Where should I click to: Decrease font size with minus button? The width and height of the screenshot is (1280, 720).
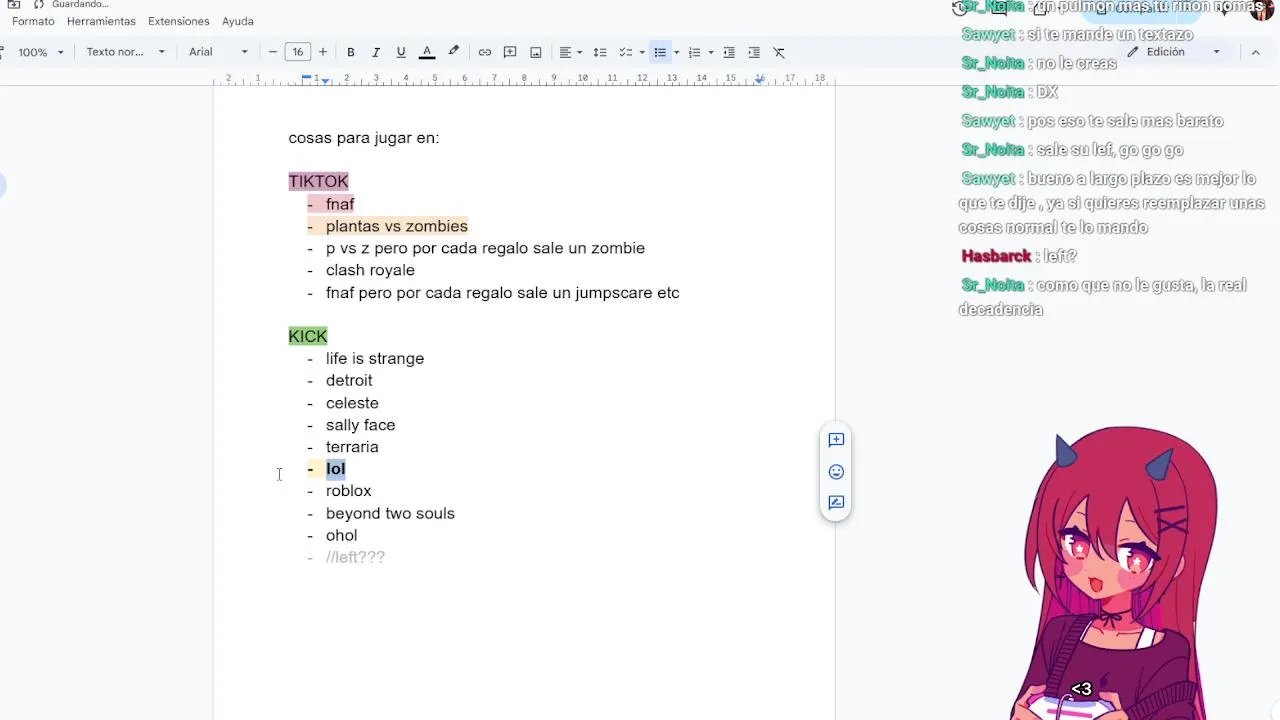273,52
